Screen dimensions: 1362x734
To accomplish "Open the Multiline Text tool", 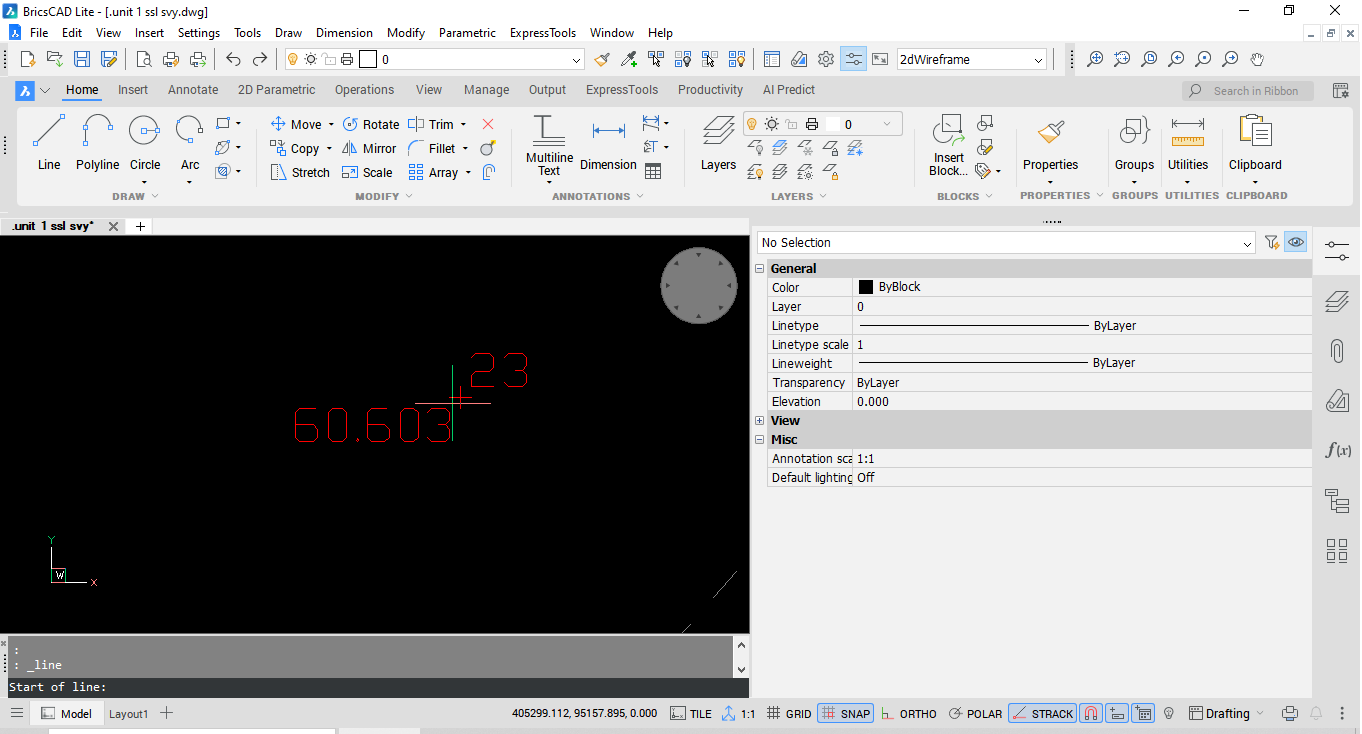I will point(549,145).
